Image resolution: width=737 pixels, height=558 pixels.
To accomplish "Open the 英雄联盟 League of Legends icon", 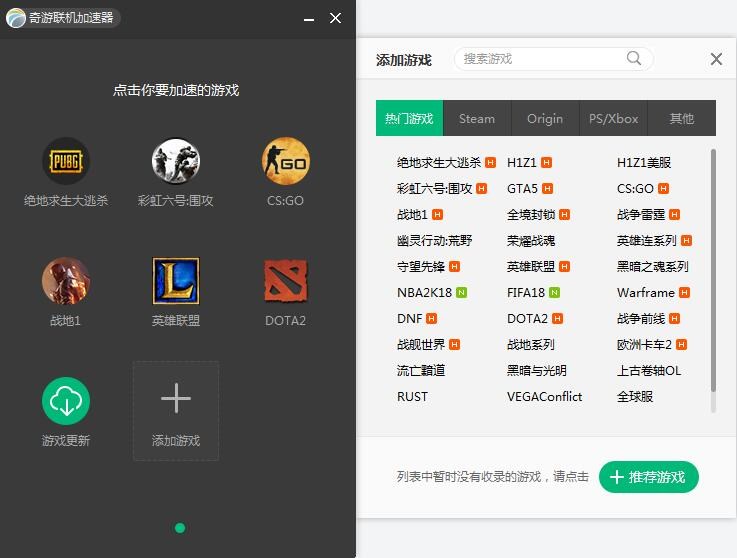I will [x=176, y=281].
